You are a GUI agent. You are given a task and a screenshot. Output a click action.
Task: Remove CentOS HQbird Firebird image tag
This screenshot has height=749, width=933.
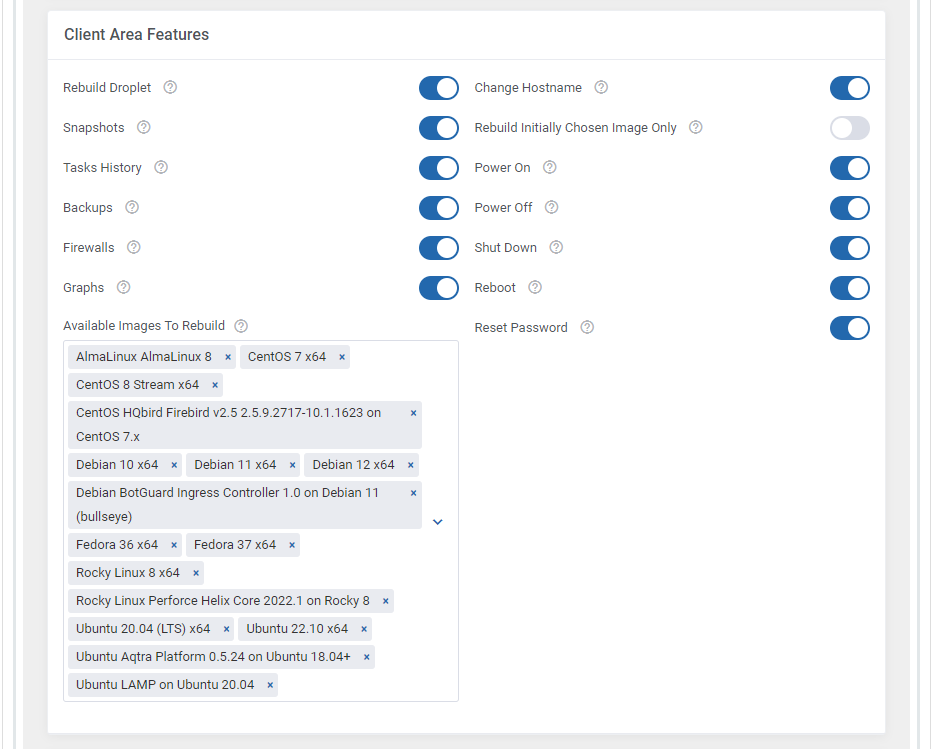point(414,413)
